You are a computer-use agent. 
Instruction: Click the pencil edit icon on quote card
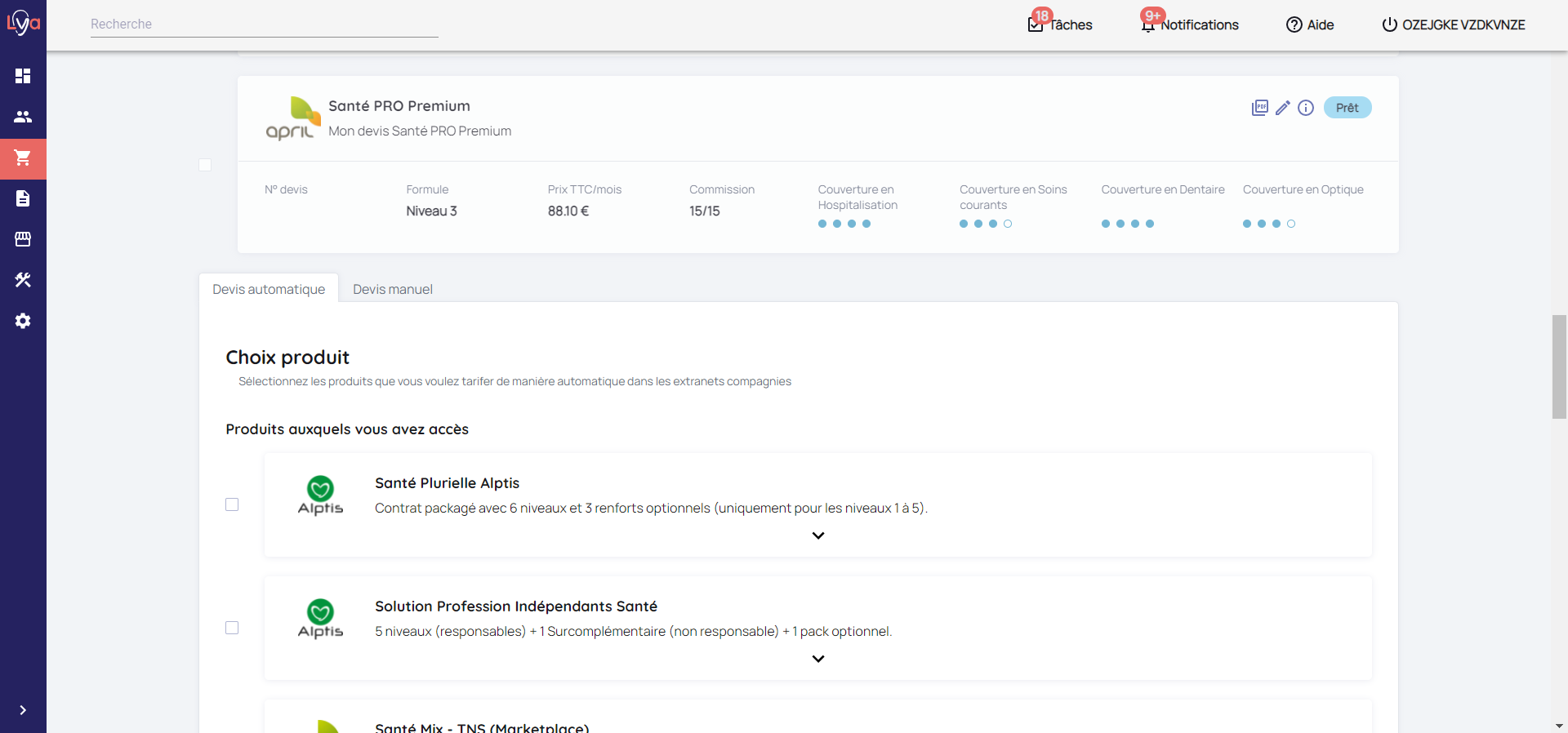click(1283, 108)
